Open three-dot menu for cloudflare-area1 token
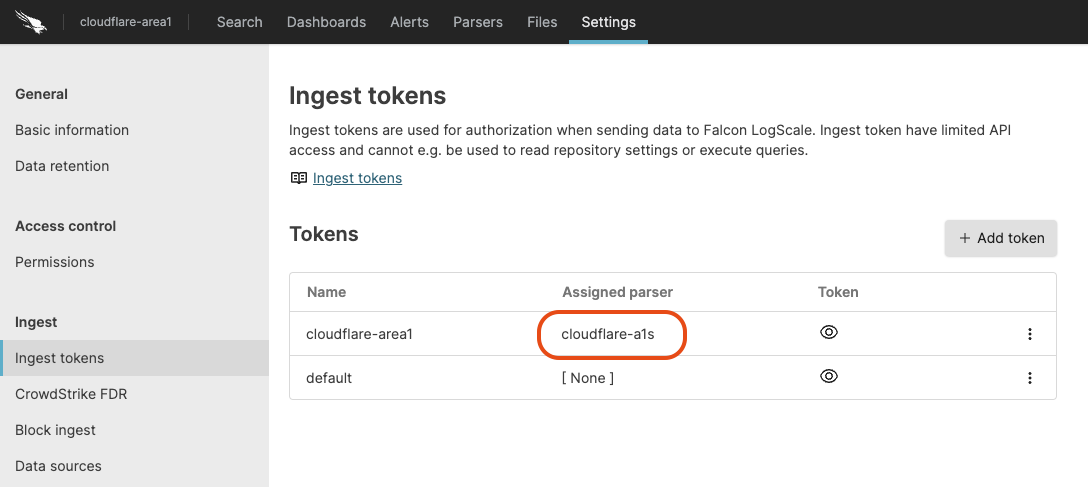The height and width of the screenshot is (487, 1088). [x=1030, y=334]
